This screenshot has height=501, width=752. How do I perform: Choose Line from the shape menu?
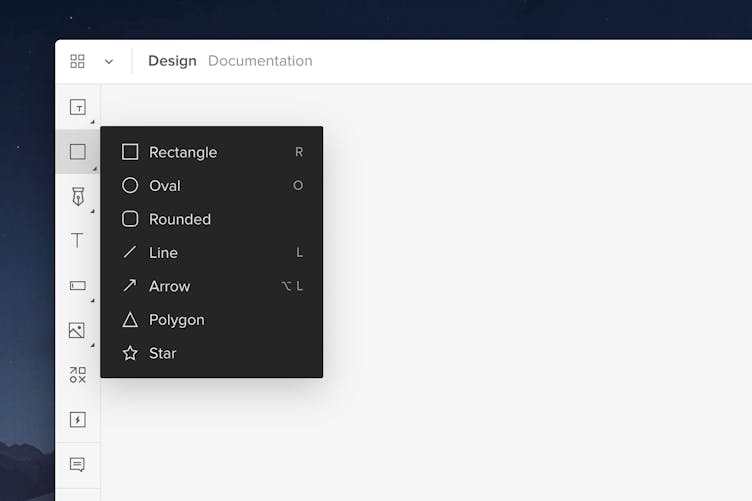click(x=212, y=253)
